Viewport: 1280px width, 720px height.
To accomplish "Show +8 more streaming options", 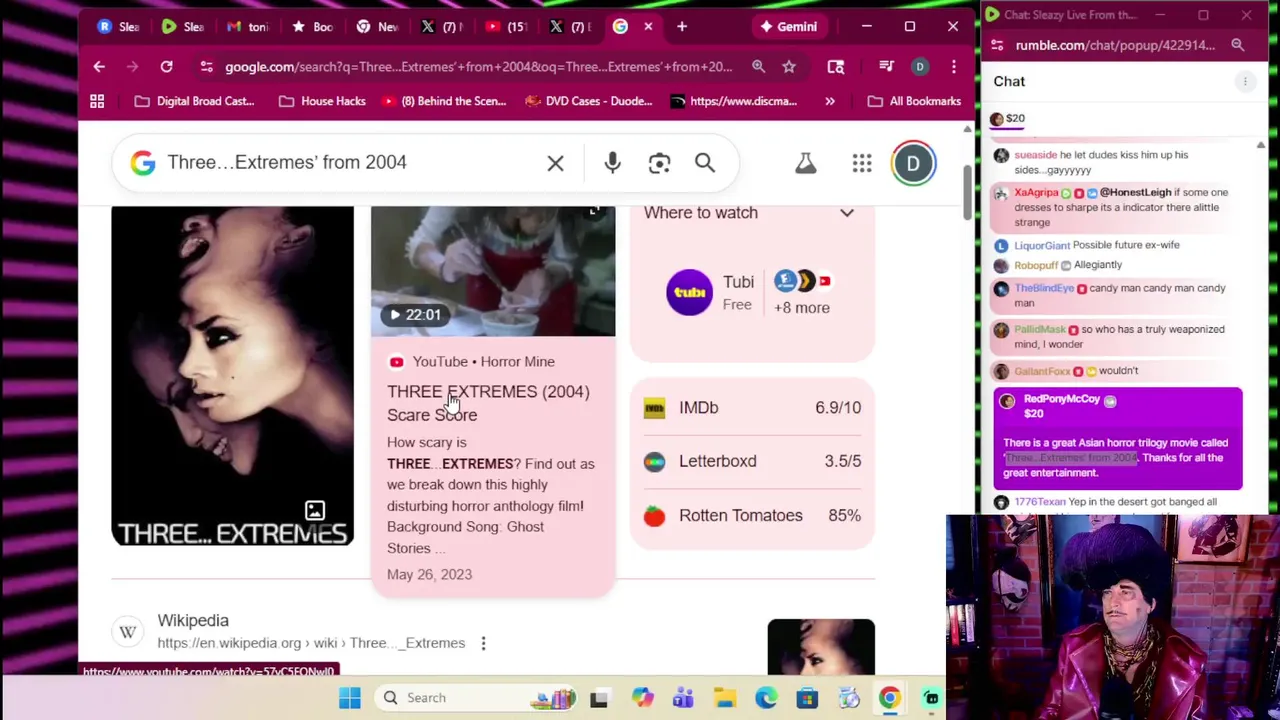I will (x=802, y=308).
